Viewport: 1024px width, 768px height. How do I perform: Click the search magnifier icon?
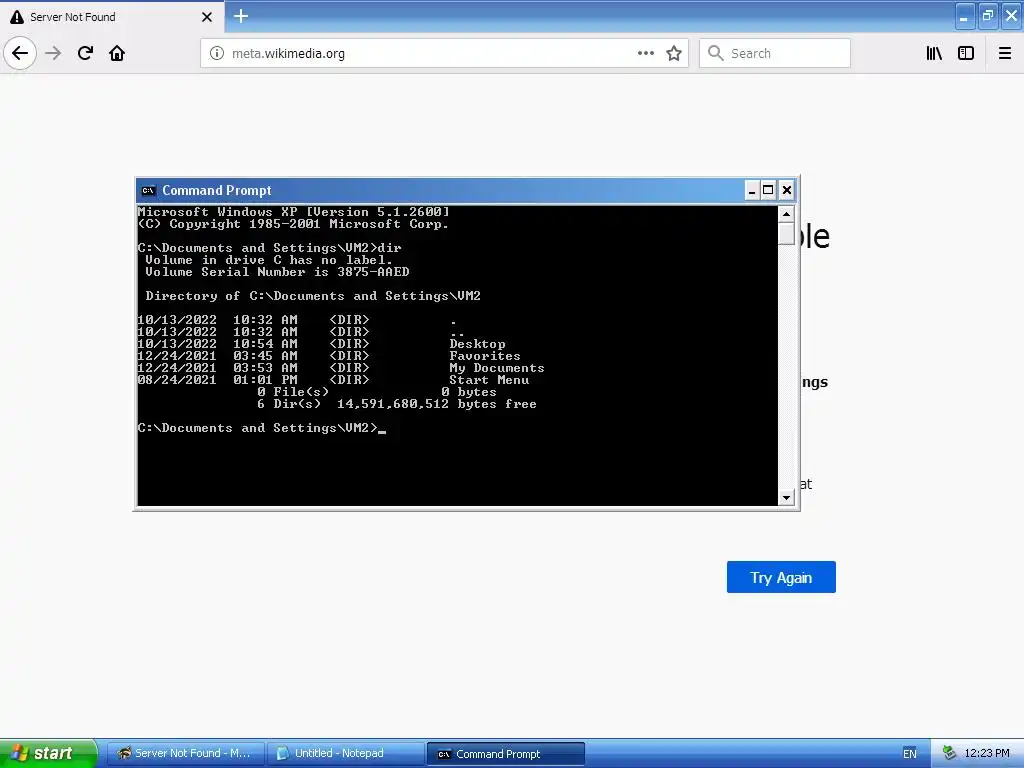pos(716,53)
